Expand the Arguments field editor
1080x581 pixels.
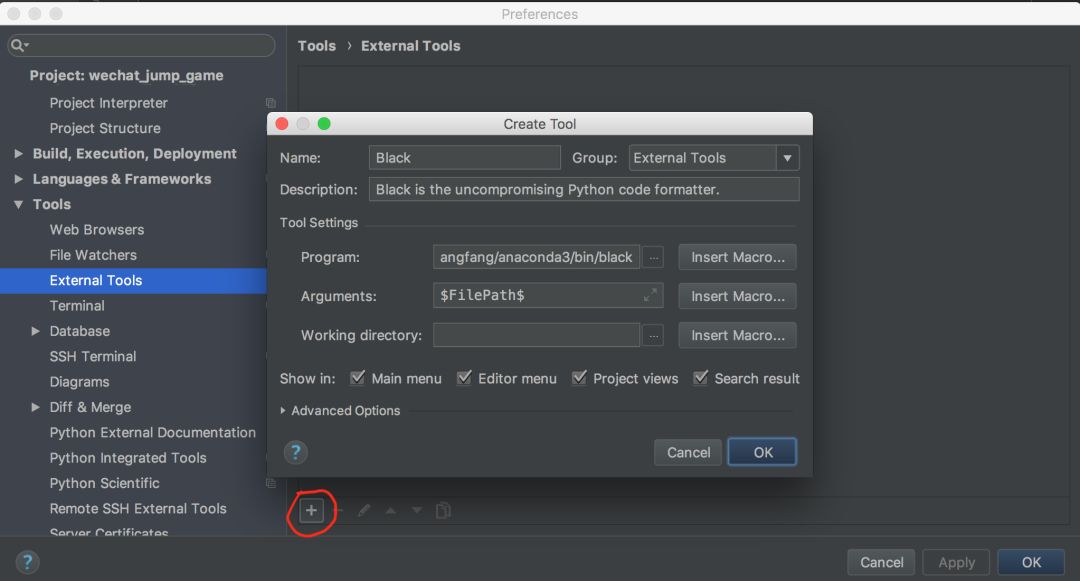pyautogui.click(x=650, y=295)
